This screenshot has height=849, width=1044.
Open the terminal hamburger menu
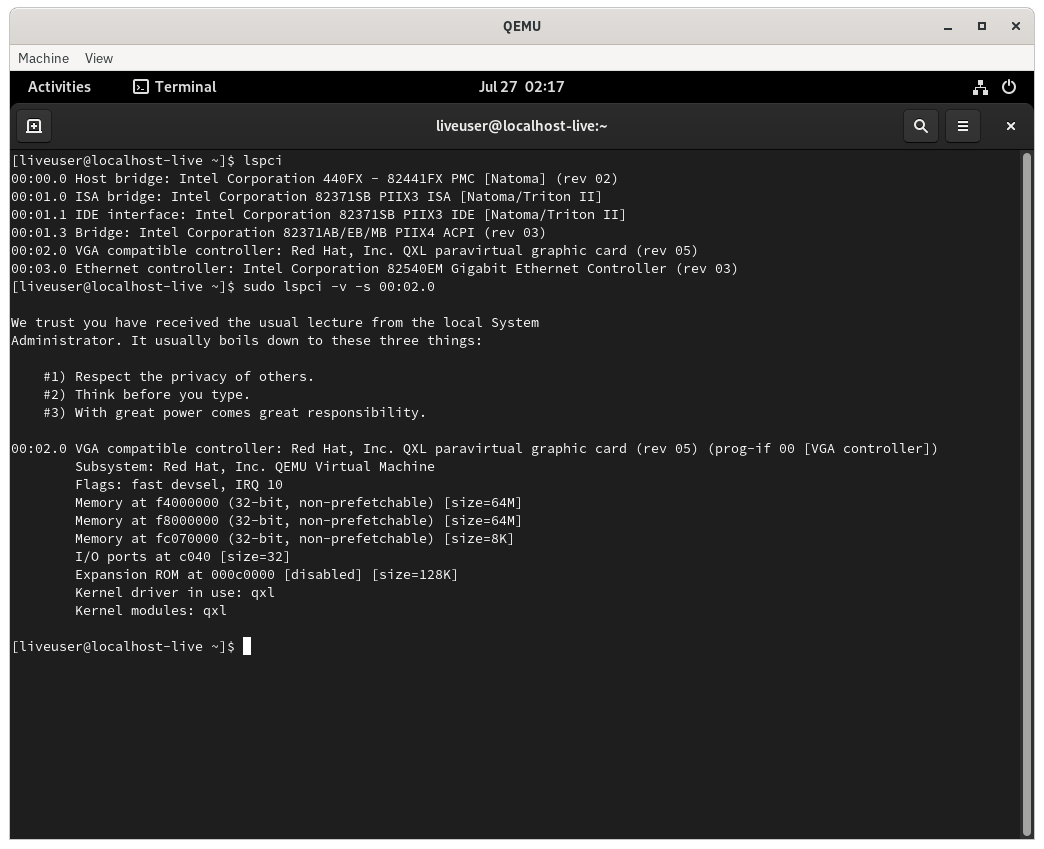coord(963,126)
